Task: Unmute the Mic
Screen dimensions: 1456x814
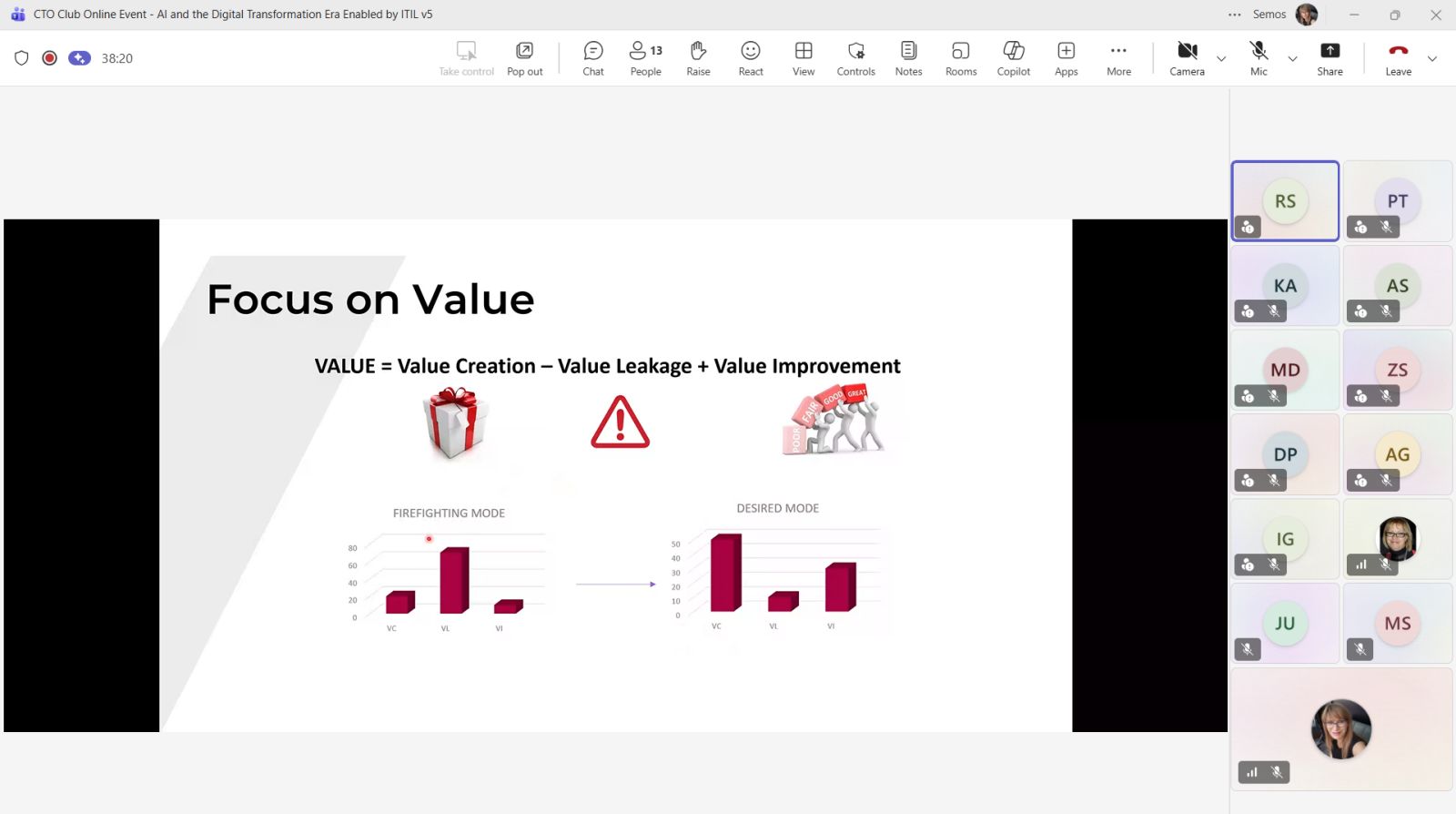Action: tap(1259, 58)
